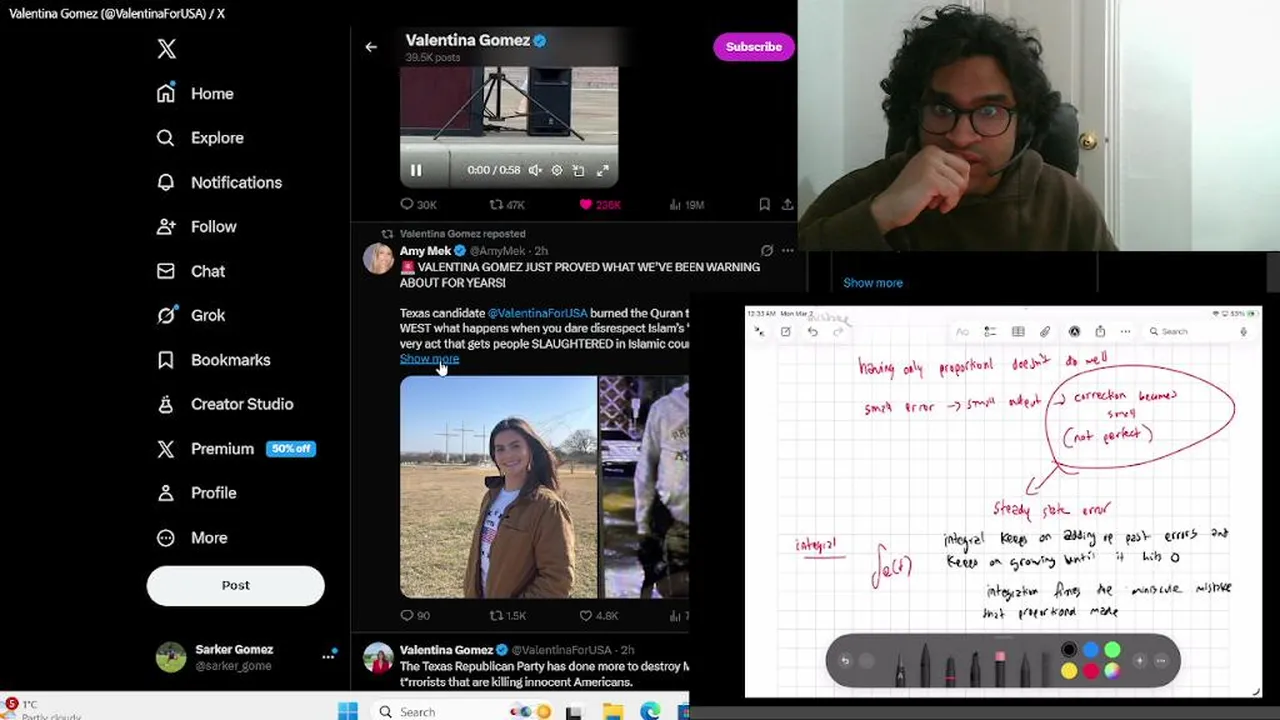This screenshot has height=720, width=1280.
Task: Share the video post
Action: pos(787,204)
